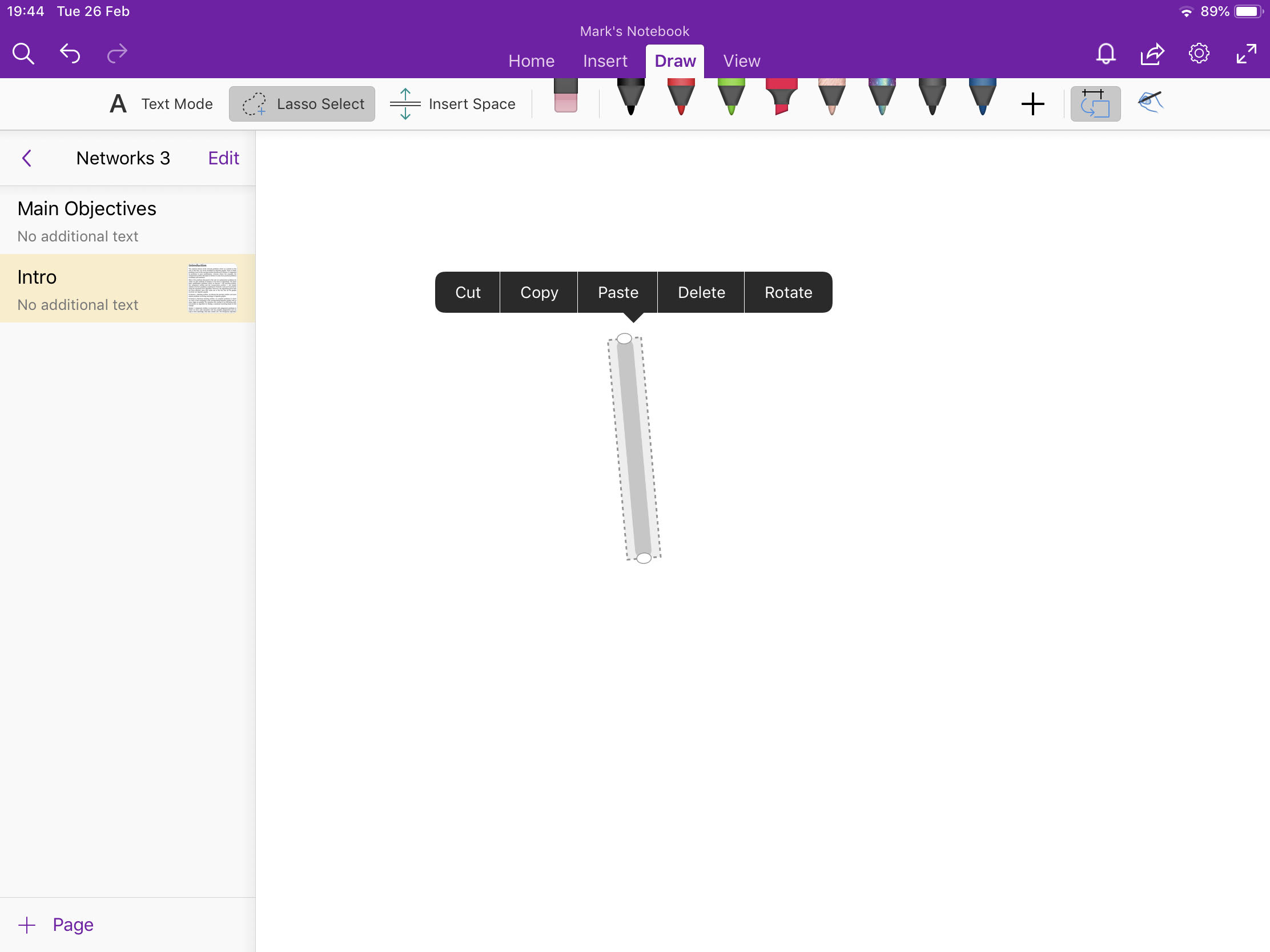Click the Intro page thumbnail
Viewport: 1270px width, 952px height.
pyautogui.click(x=212, y=288)
